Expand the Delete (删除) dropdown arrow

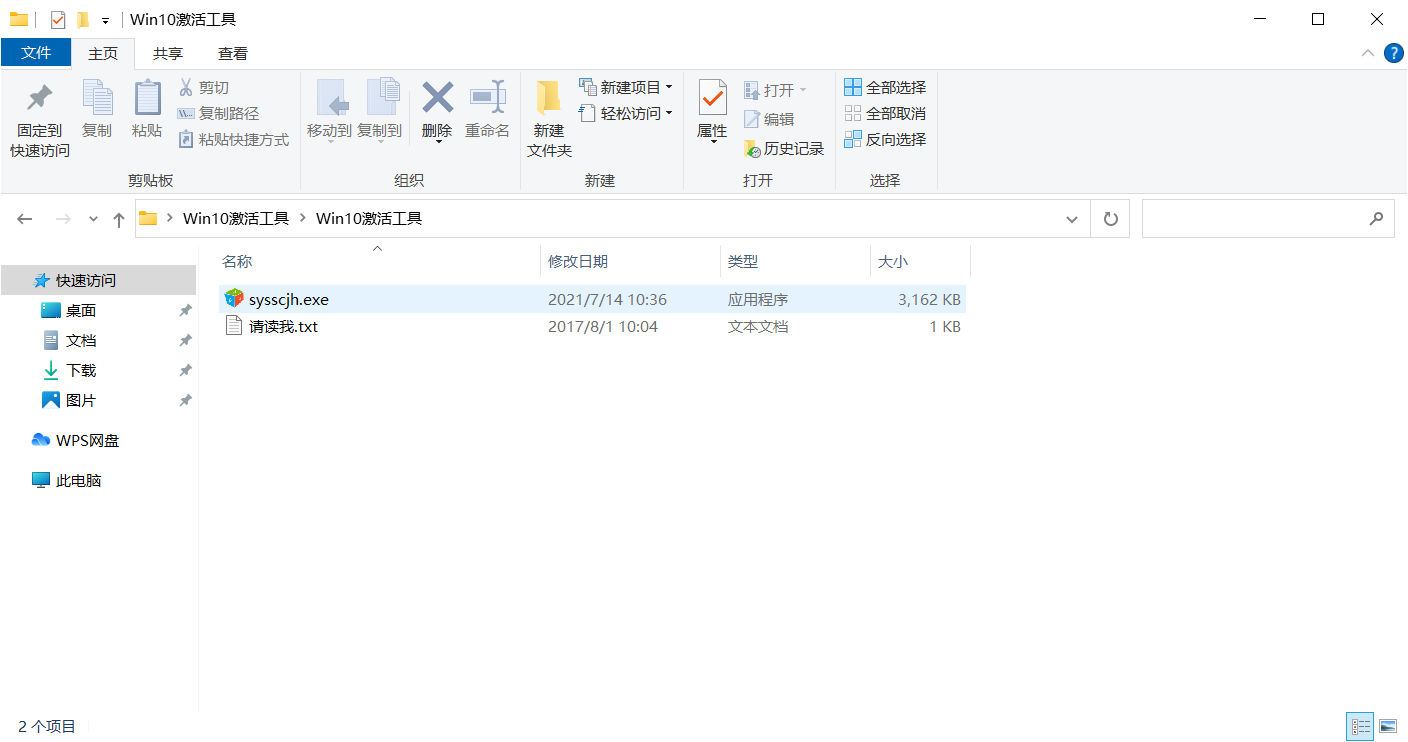pos(438,142)
